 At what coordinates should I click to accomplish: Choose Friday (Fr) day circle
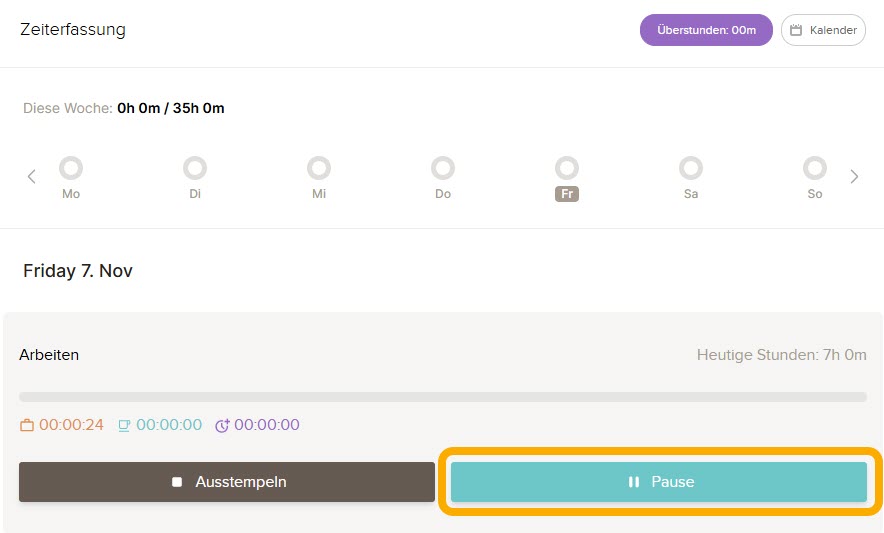(x=567, y=168)
